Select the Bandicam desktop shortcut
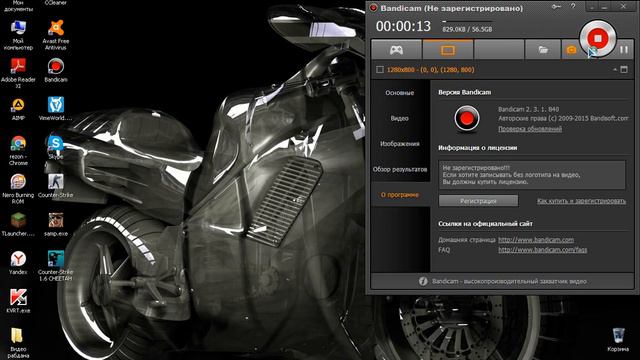The width and height of the screenshot is (640, 360). click(56, 71)
